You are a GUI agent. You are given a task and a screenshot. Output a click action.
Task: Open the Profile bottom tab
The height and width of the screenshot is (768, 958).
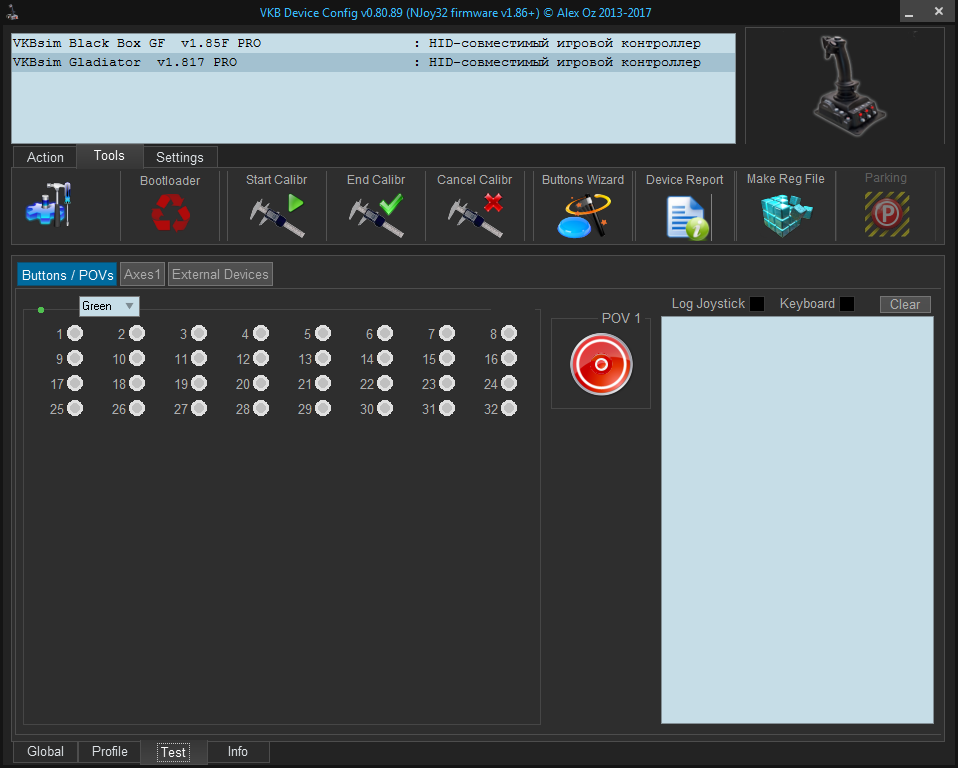(x=109, y=752)
